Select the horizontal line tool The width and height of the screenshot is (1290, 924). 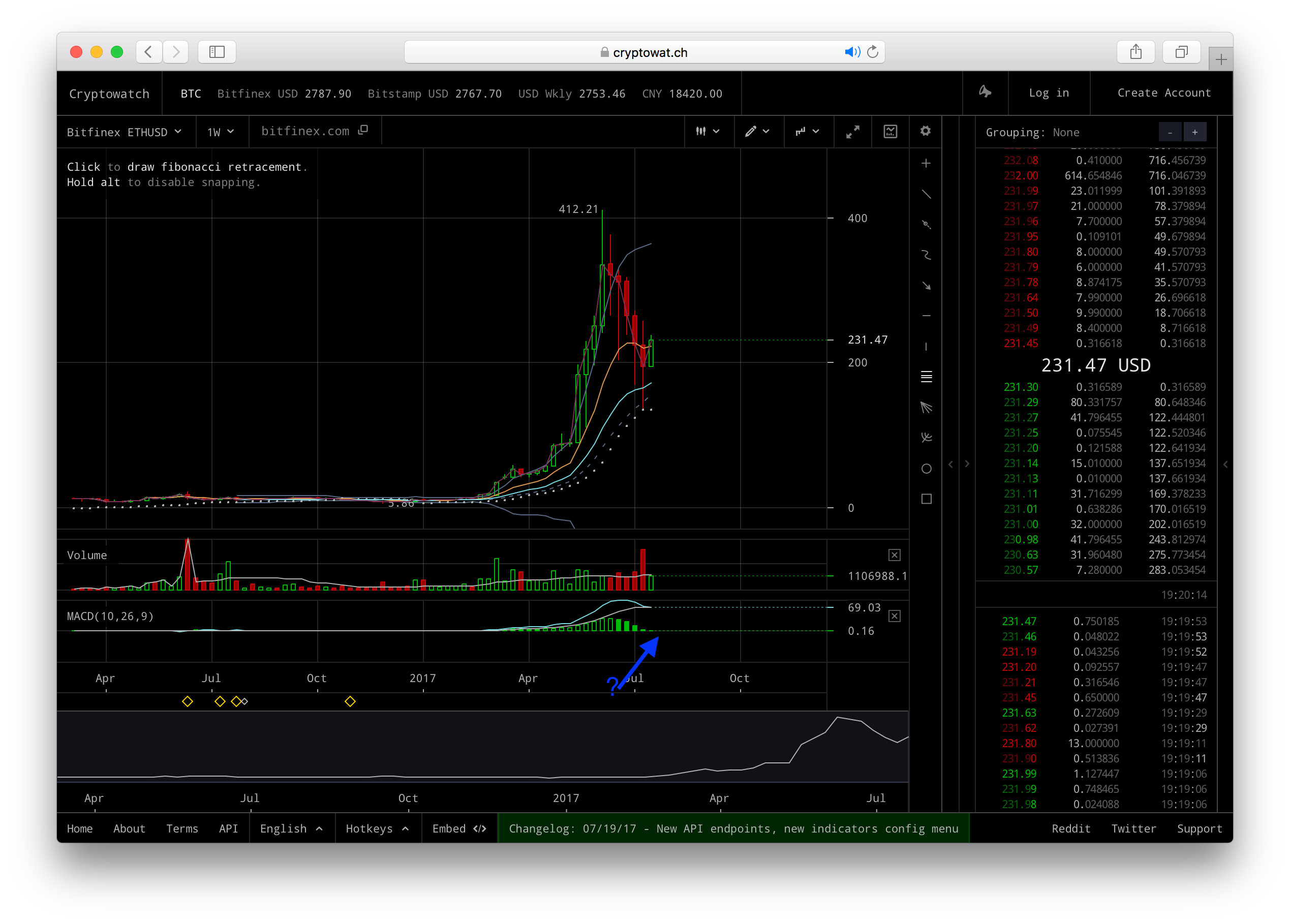[926, 316]
